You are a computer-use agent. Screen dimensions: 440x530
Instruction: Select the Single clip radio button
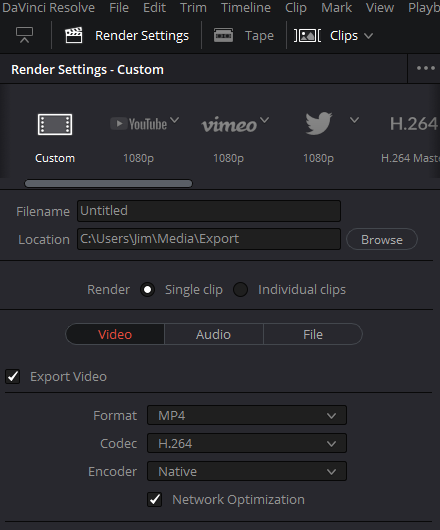[148, 290]
